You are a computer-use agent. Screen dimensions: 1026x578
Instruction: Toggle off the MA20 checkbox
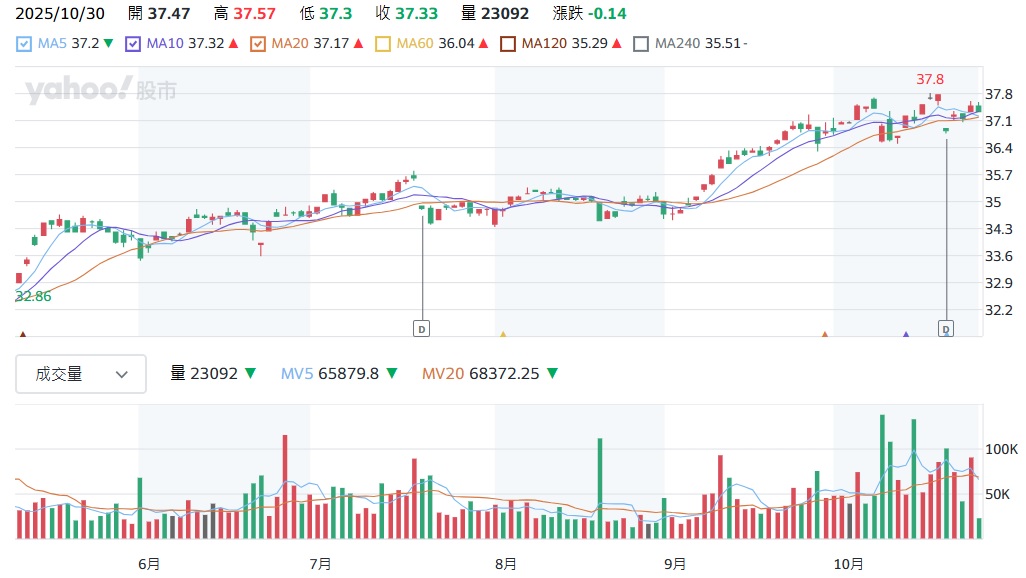[258, 44]
